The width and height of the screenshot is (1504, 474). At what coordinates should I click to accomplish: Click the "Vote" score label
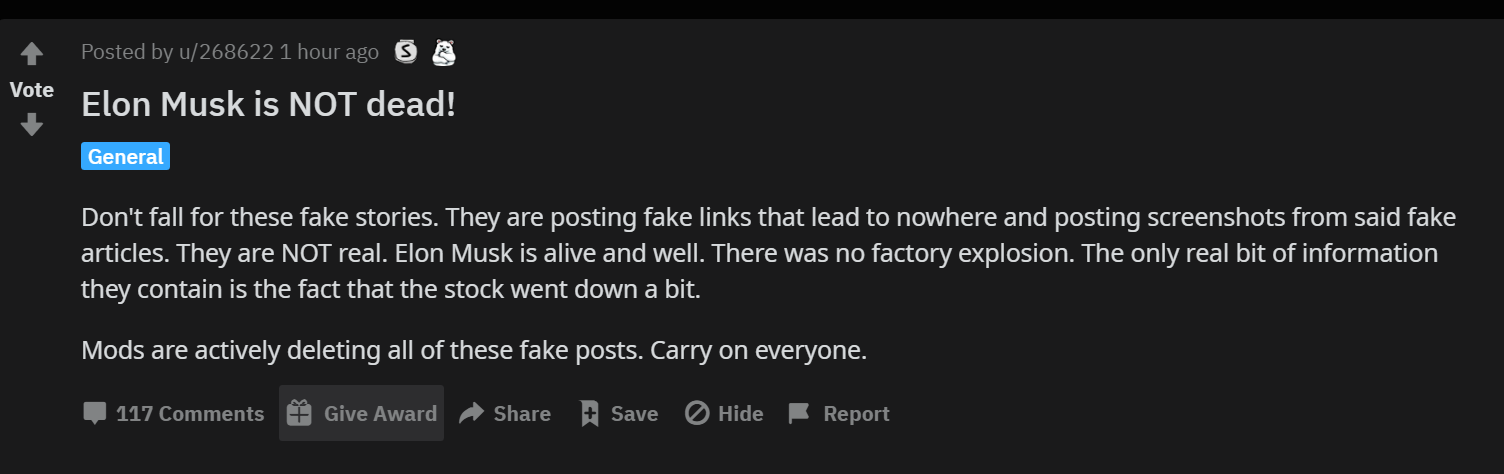coord(32,90)
